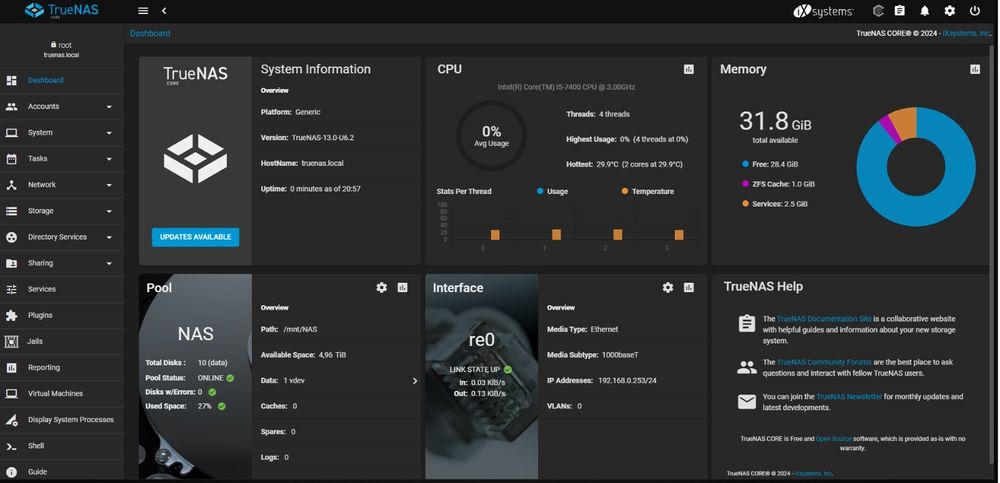This screenshot has width=1000, height=483.
Task: Click the orange Services legend dot
Action: coord(745,204)
